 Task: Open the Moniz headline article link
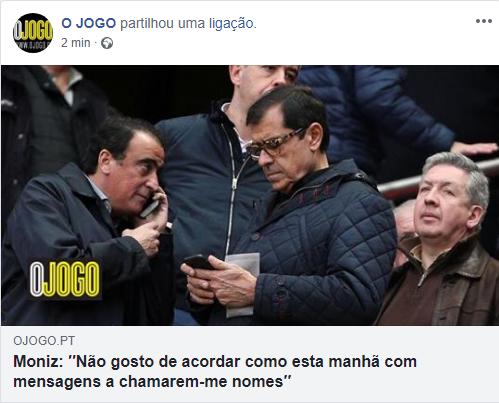pyautogui.click(x=215, y=371)
